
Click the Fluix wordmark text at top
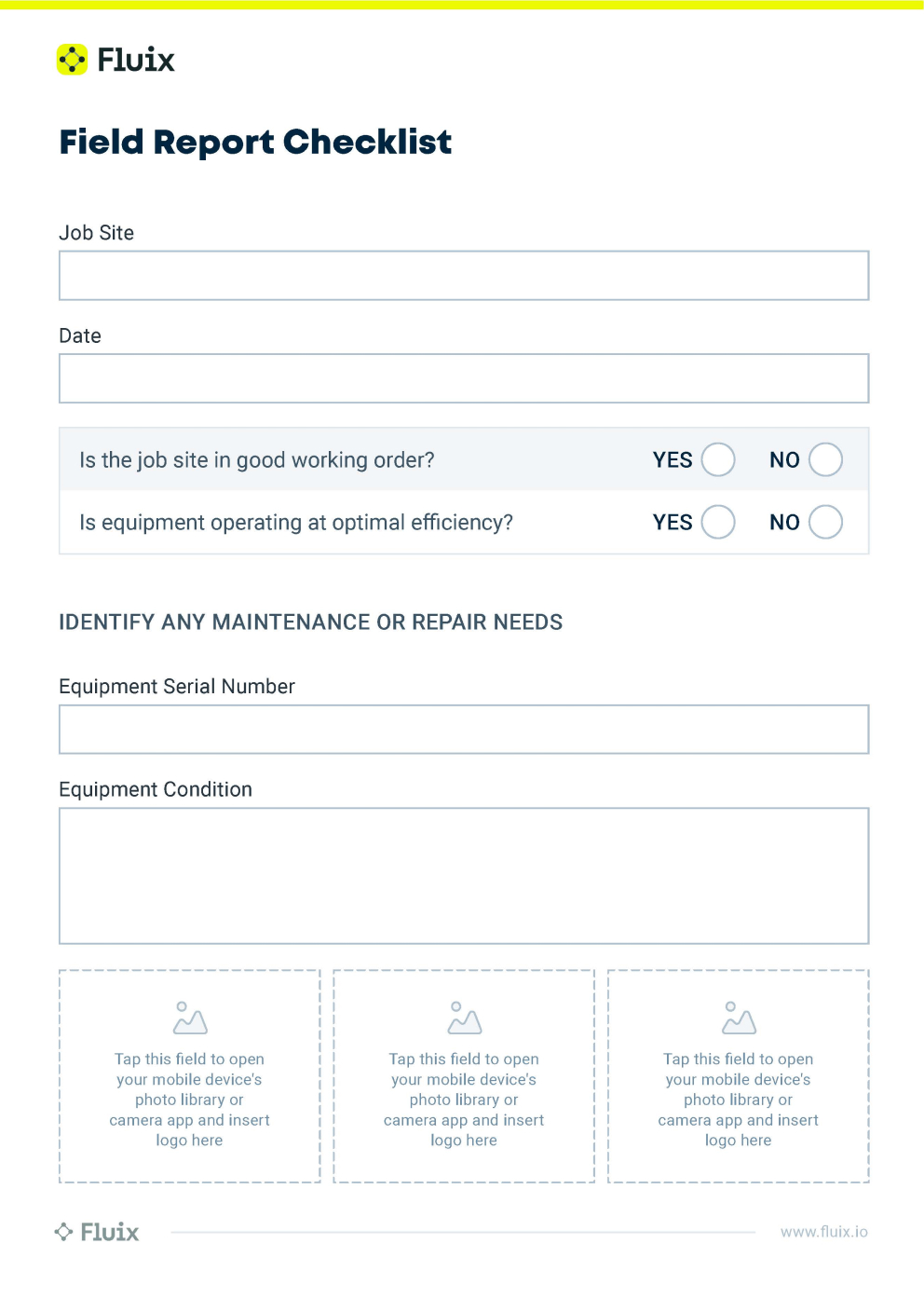136,61
